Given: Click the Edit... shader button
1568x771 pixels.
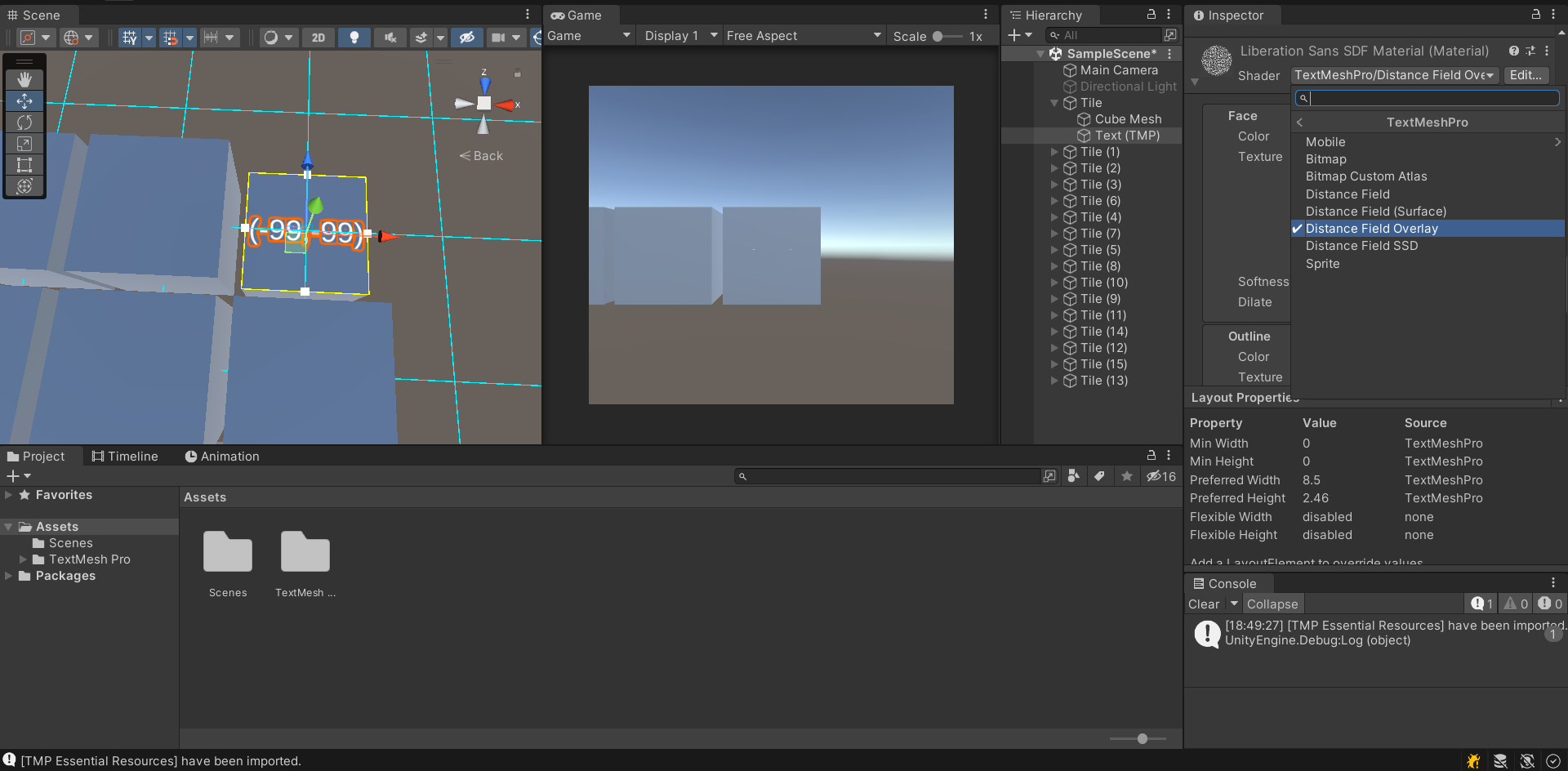Looking at the screenshot, I should point(1526,75).
